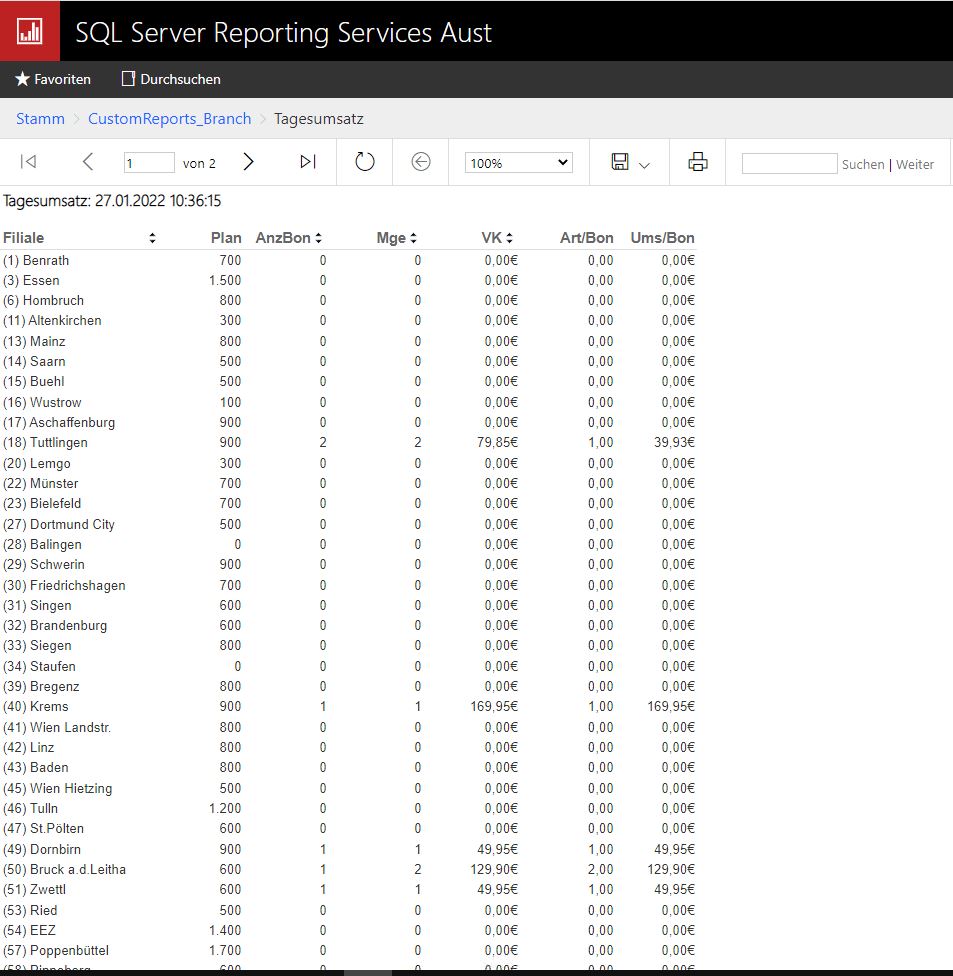The width and height of the screenshot is (953, 976).
Task: Go to first report page
Action: pos(28,162)
